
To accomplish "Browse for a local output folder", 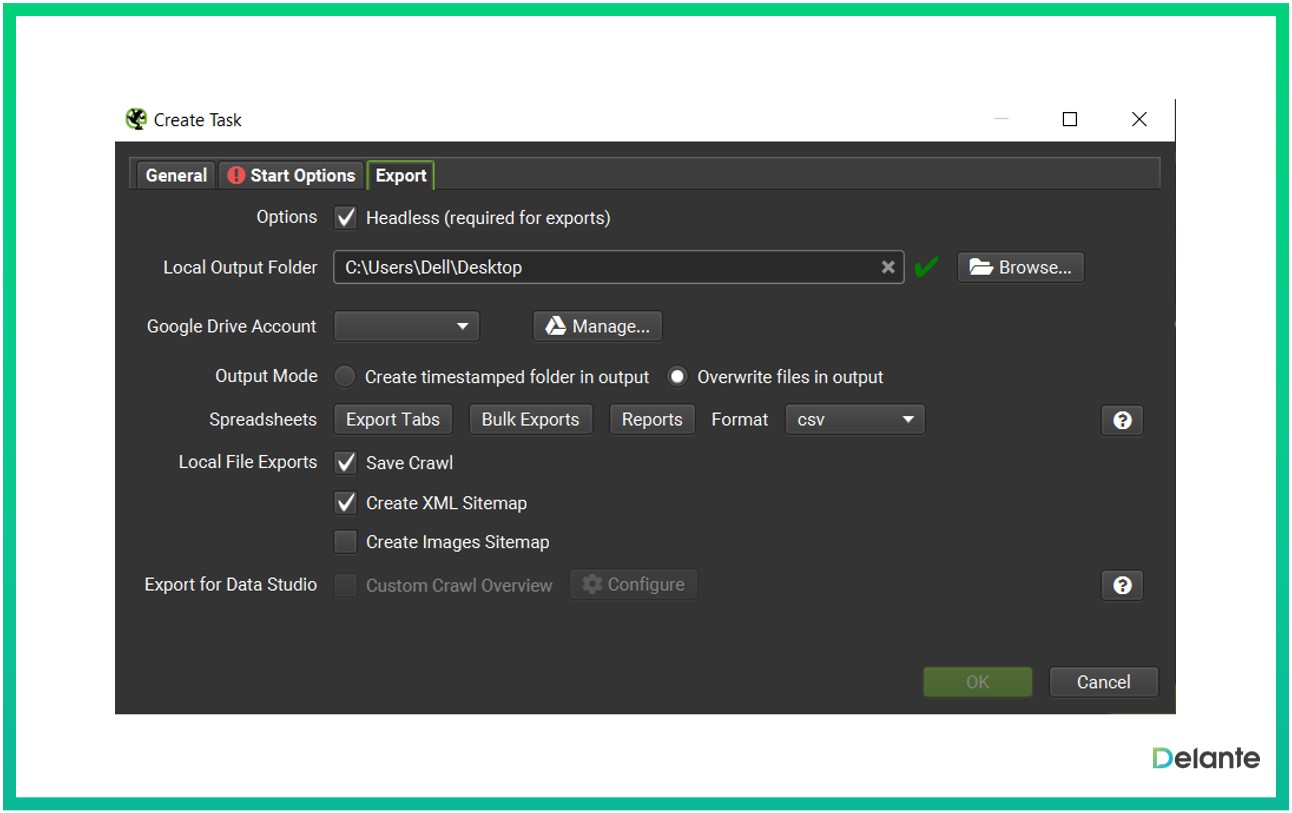I will coord(1020,267).
